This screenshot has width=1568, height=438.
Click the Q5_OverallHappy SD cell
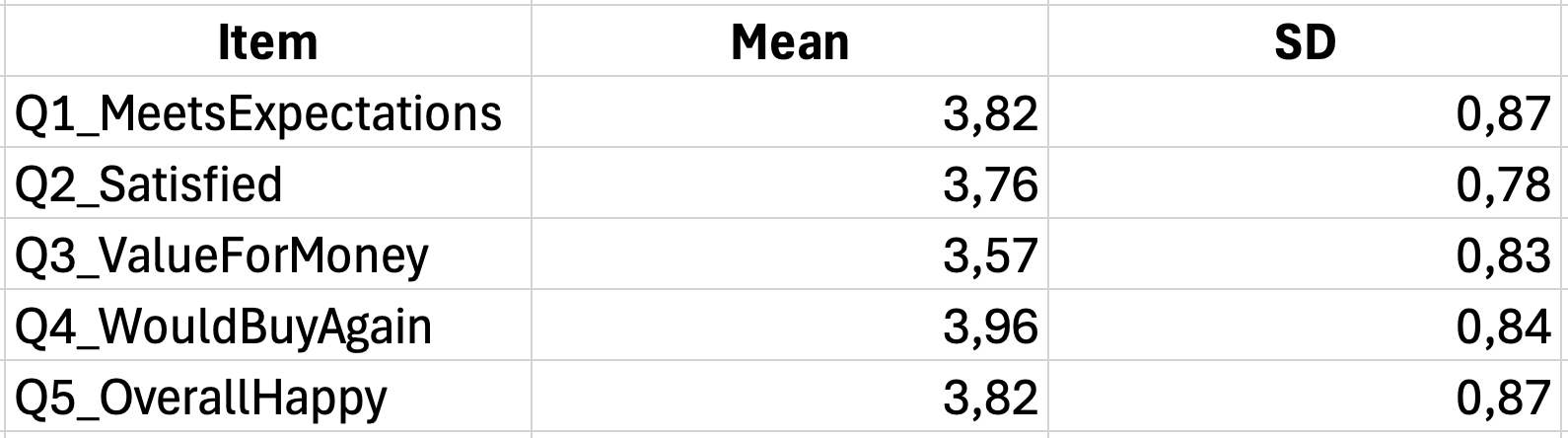point(1503,397)
